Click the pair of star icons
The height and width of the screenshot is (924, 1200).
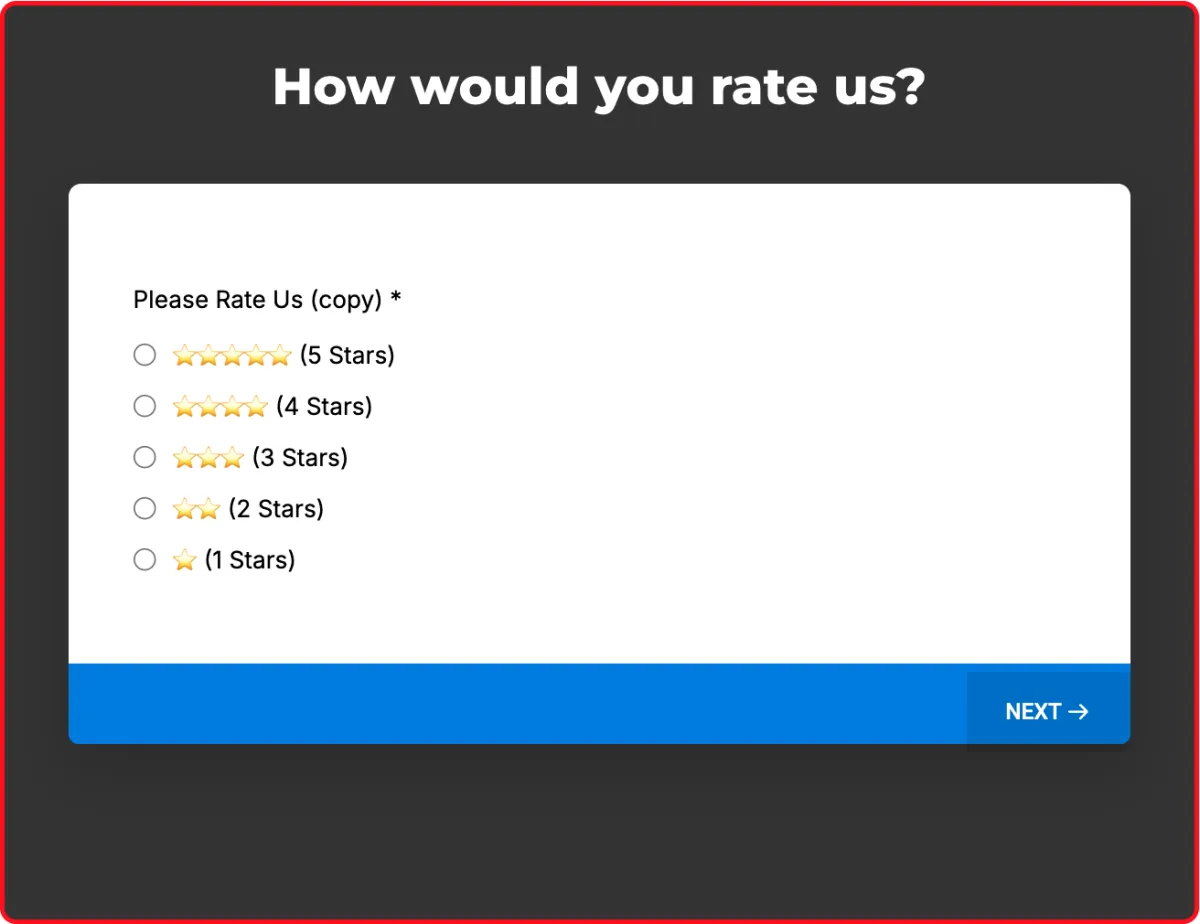pyautogui.click(x=196, y=509)
